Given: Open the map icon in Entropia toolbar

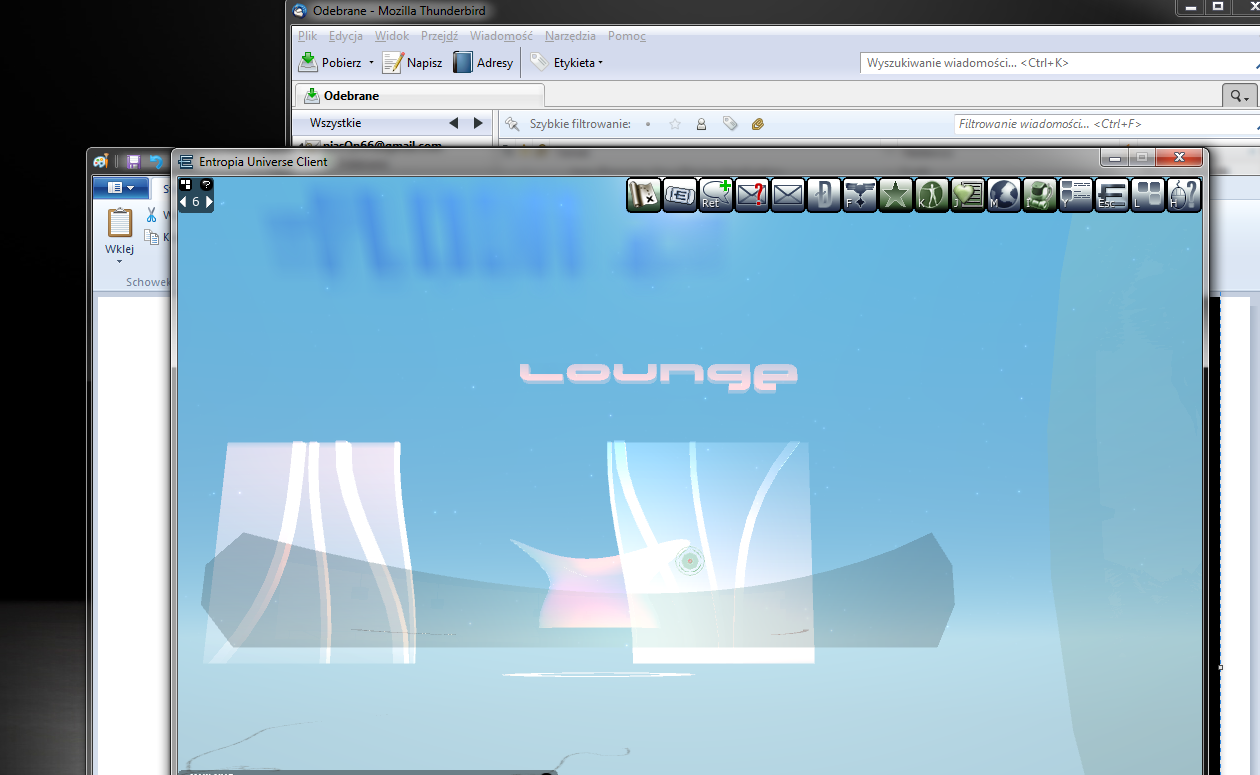Looking at the screenshot, I should click(643, 195).
